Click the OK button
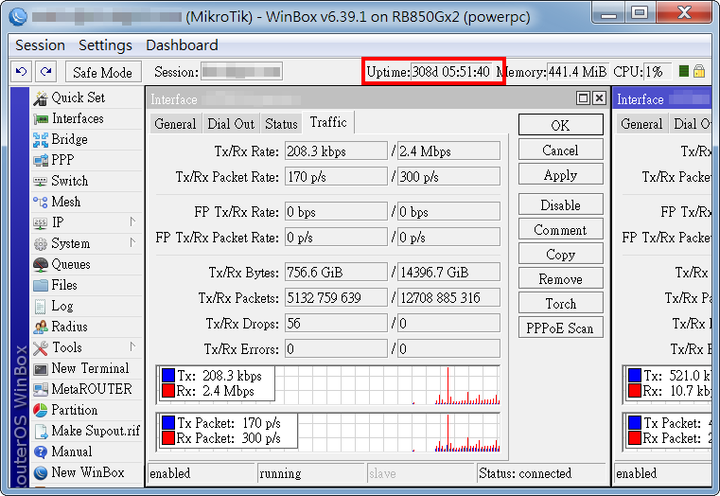720x496 pixels. tap(561, 125)
